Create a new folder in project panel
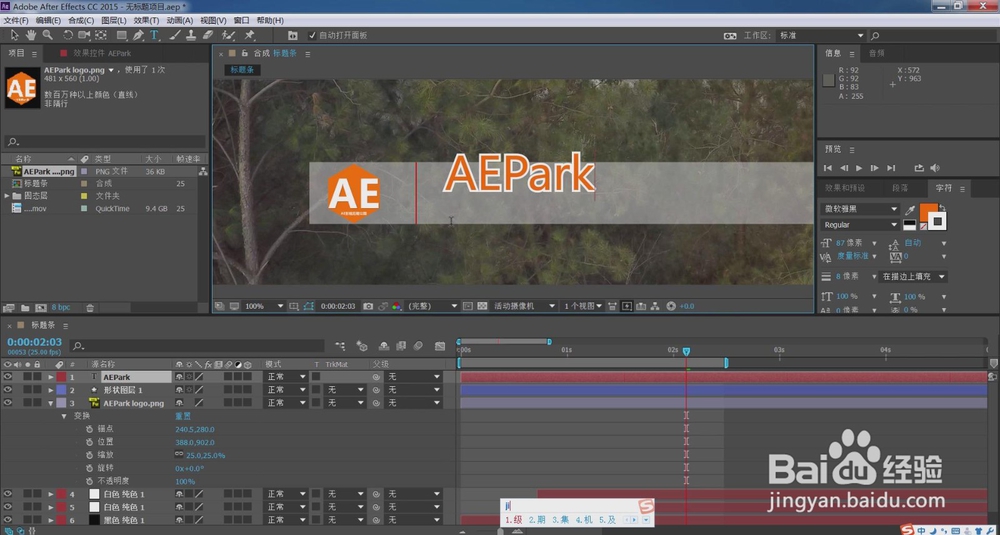The width and height of the screenshot is (1000, 535). (25, 307)
